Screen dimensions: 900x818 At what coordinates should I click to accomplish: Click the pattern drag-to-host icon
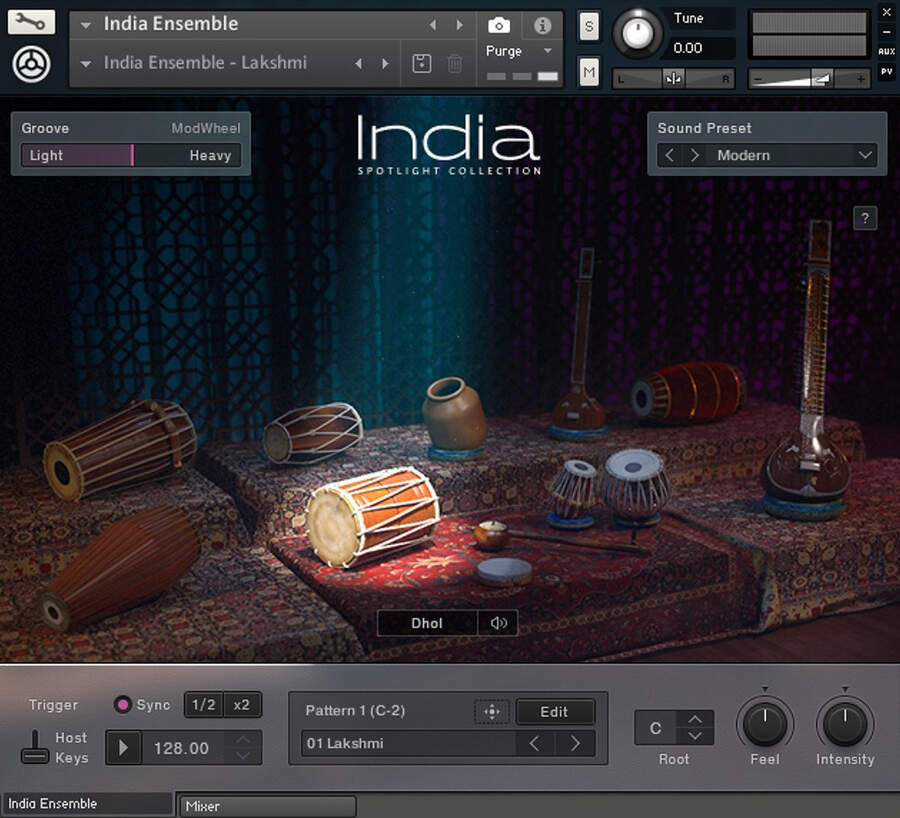(491, 712)
